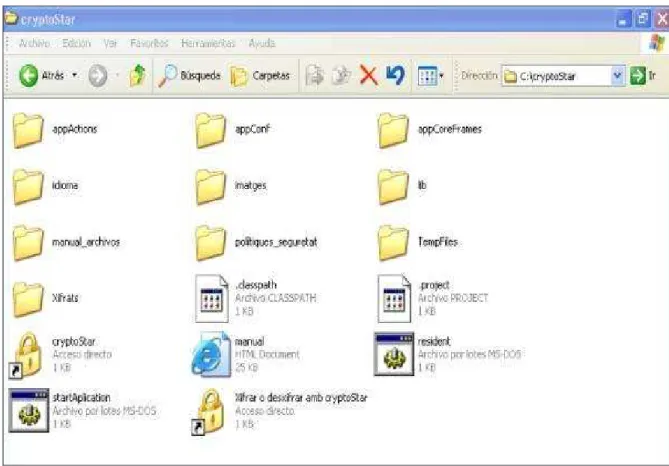Open the Archivo menu
The image size is (669, 466).
(34, 44)
